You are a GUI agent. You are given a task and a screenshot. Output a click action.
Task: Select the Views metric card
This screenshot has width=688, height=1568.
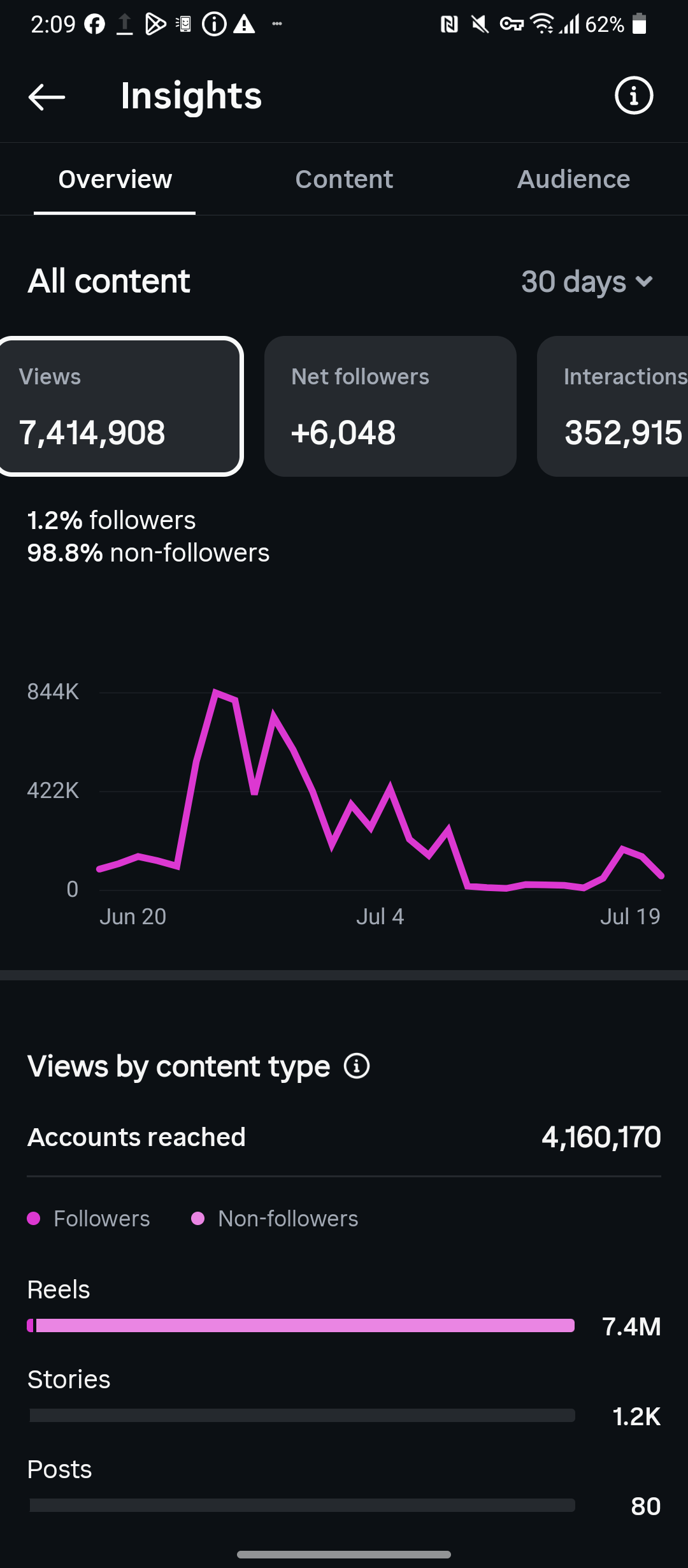pyautogui.click(x=120, y=406)
